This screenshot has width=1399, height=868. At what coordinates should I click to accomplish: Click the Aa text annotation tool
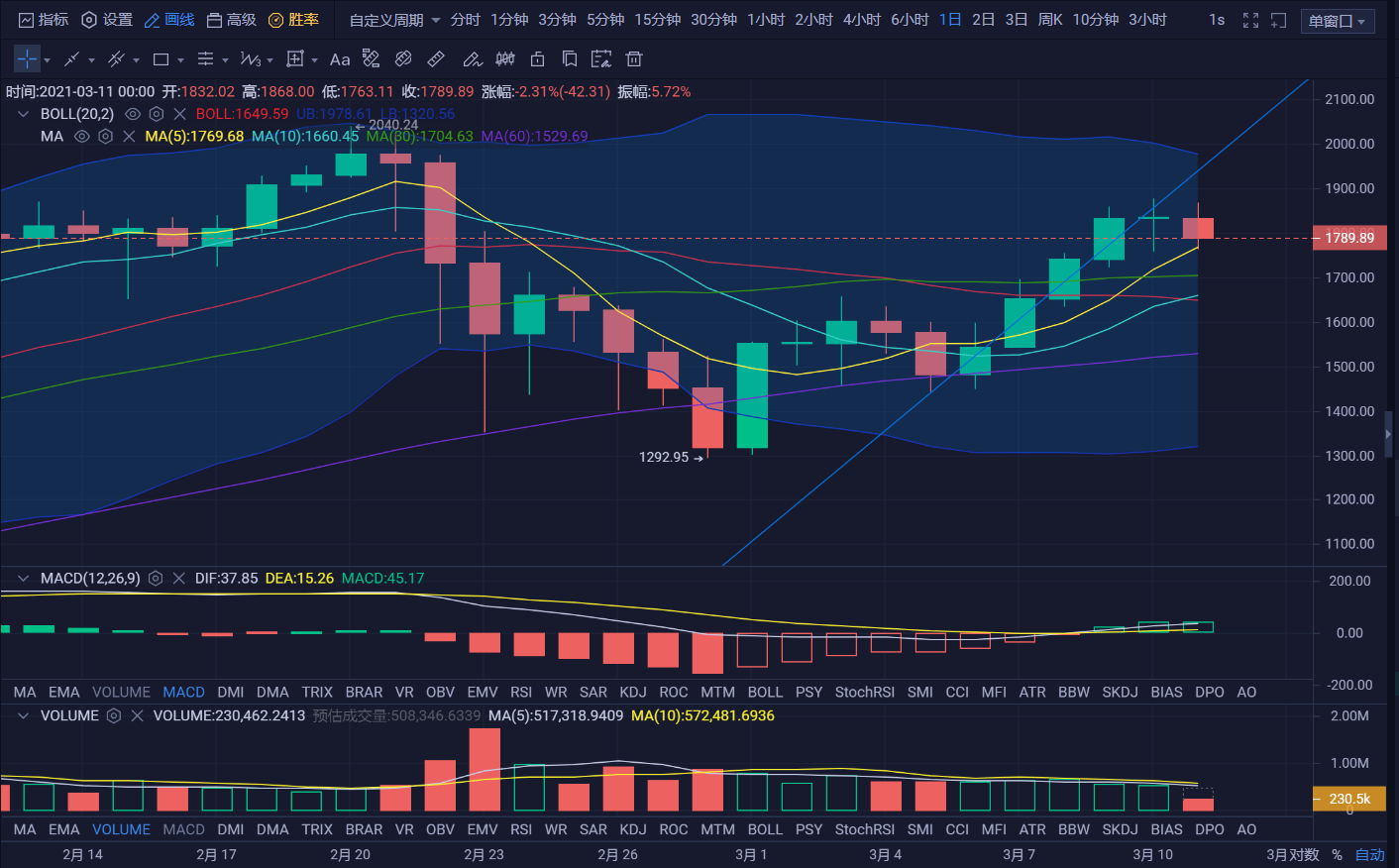click(340, 59)
